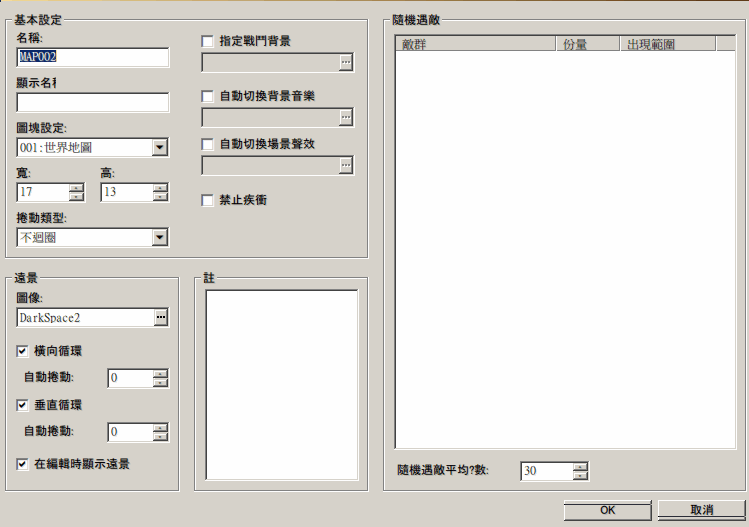The width and height of the screenshot is (749, 527).
Task: Click the 自動捲動 field under 橫向循環
Action: coord(131,378)
